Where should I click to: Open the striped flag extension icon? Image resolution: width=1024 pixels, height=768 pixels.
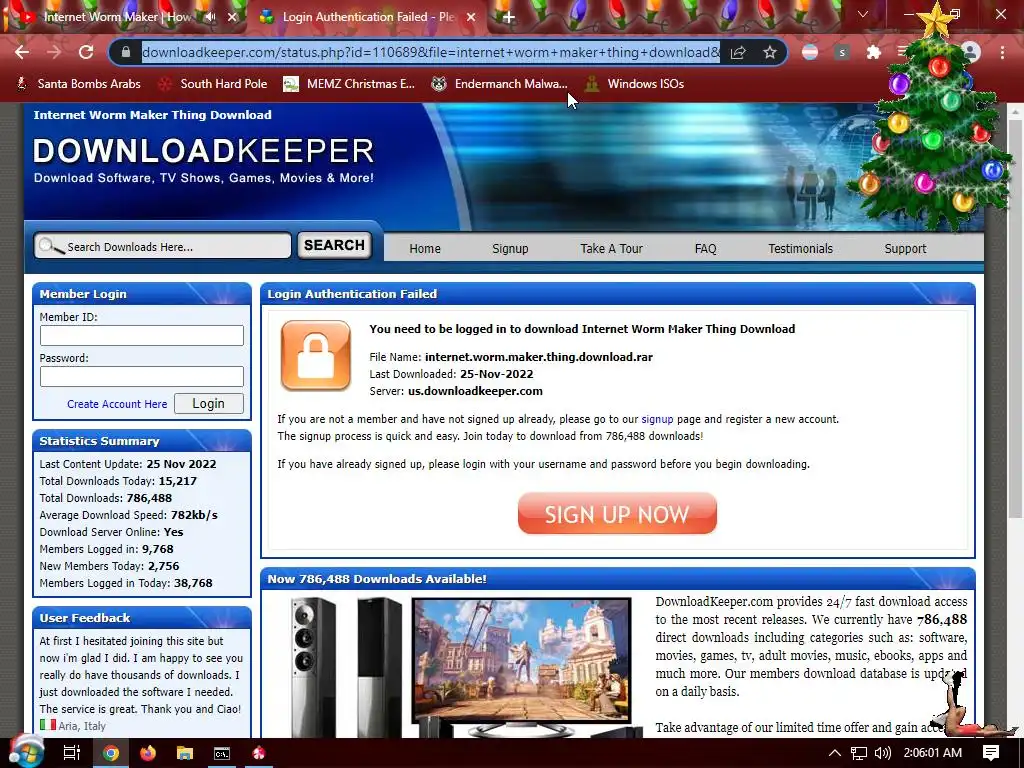click(x=810, y=52)
